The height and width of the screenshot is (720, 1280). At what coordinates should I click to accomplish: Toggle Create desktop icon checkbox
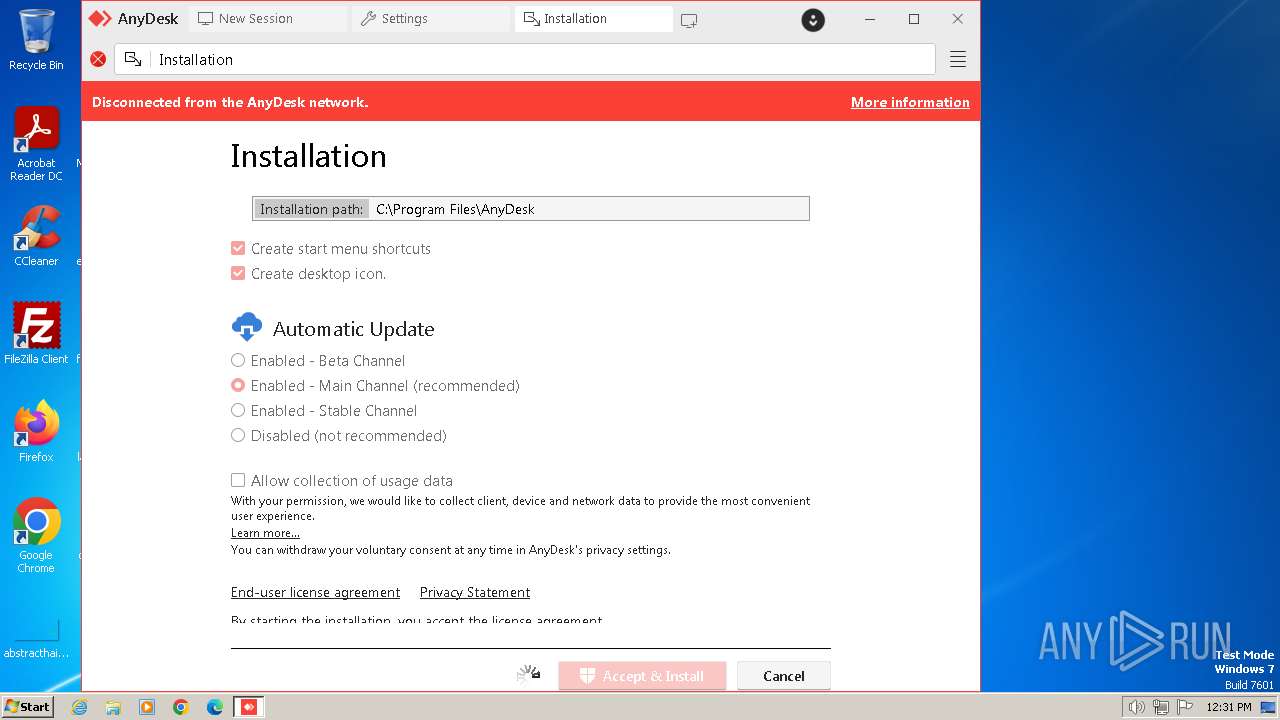[238, 273]
